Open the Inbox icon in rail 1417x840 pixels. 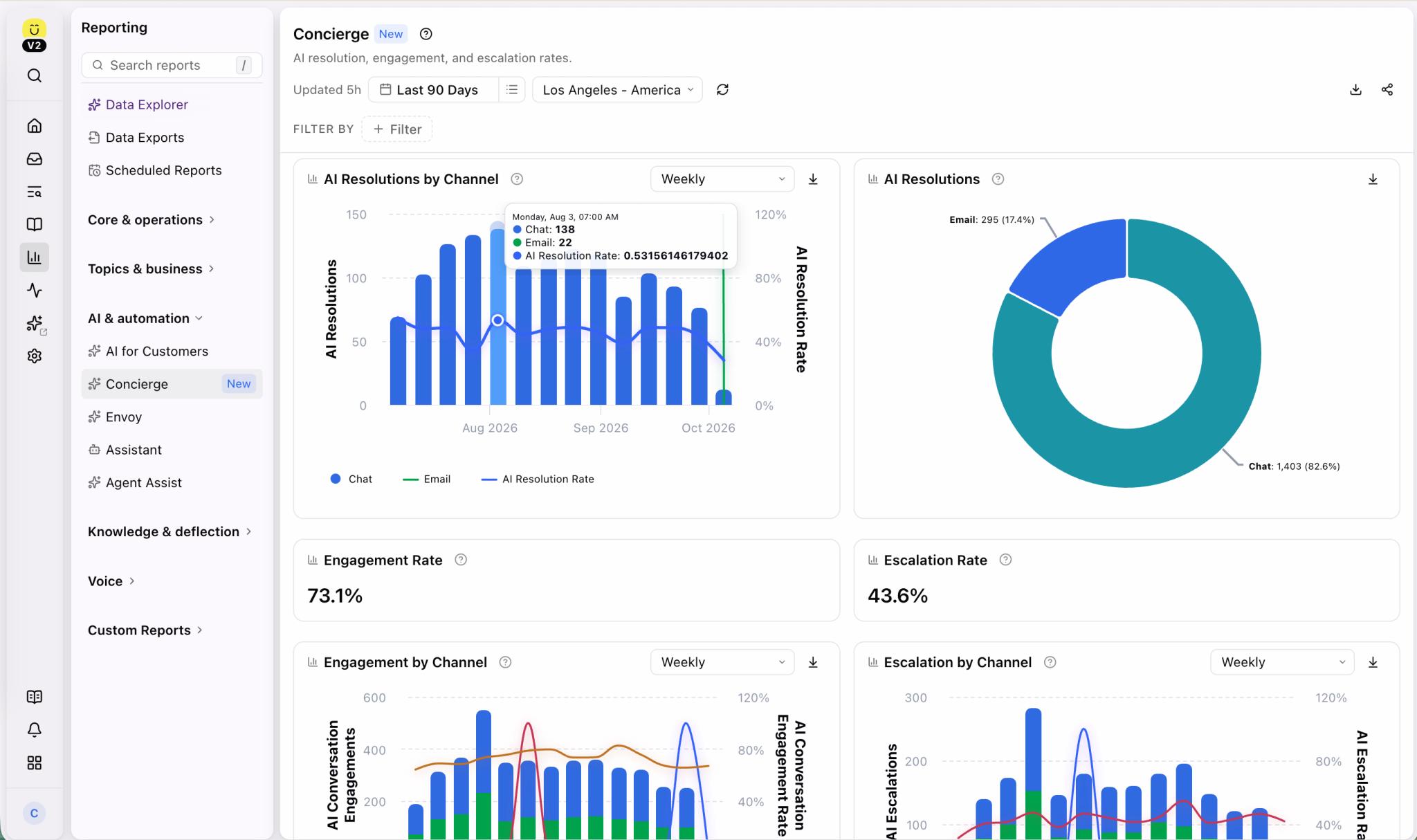[34, 159]
